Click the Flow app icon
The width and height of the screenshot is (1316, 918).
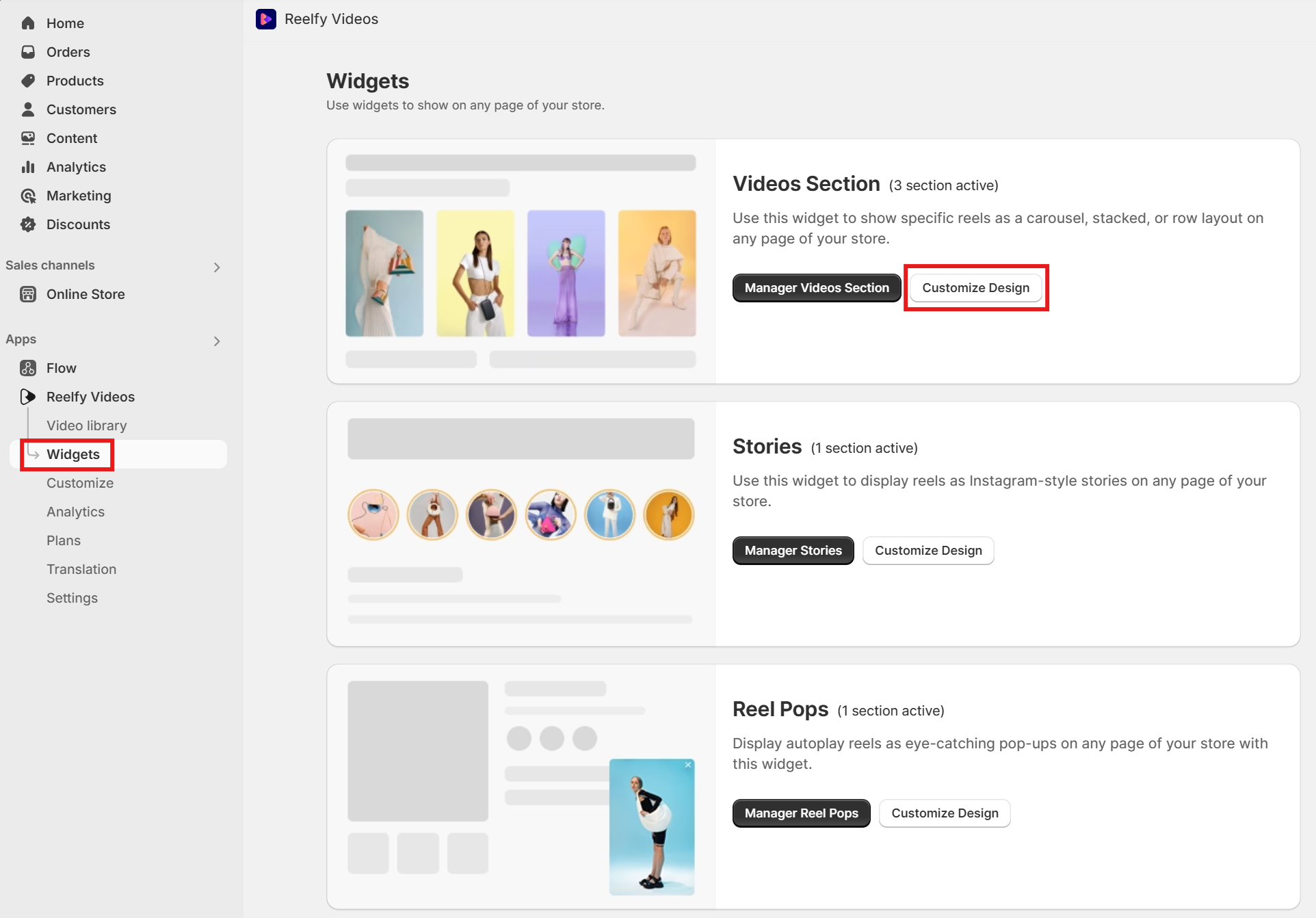[28, 368]
